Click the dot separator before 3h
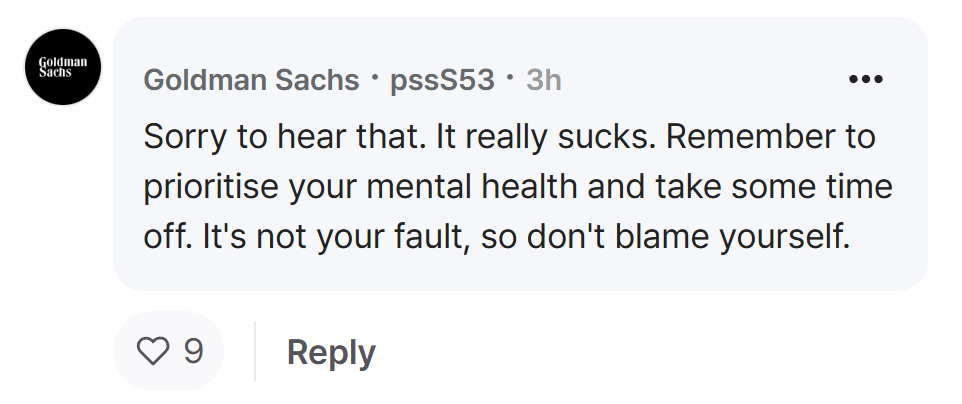This screenshot has height=404, width=962. 510,78
